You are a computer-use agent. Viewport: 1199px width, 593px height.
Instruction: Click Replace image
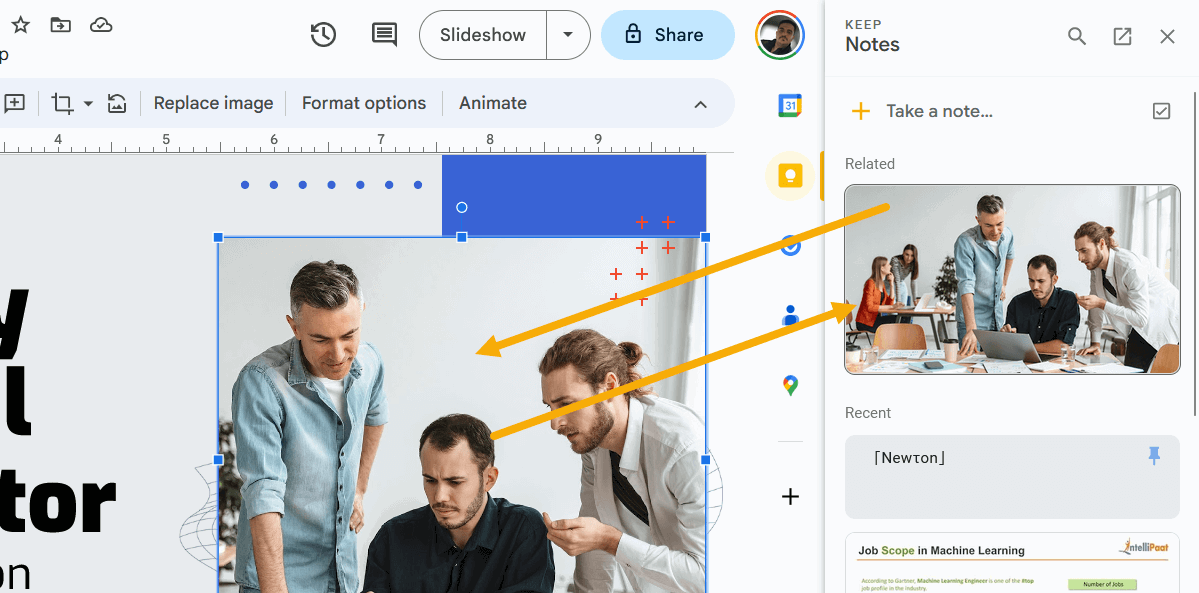(x=213, y=103)
